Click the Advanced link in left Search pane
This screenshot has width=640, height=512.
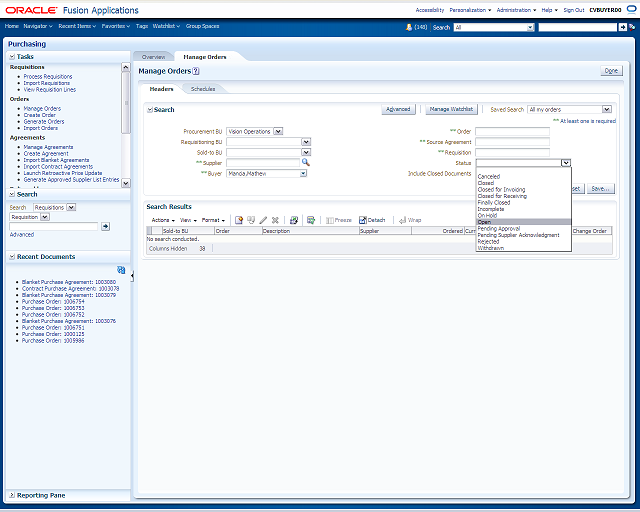[22, 235]
